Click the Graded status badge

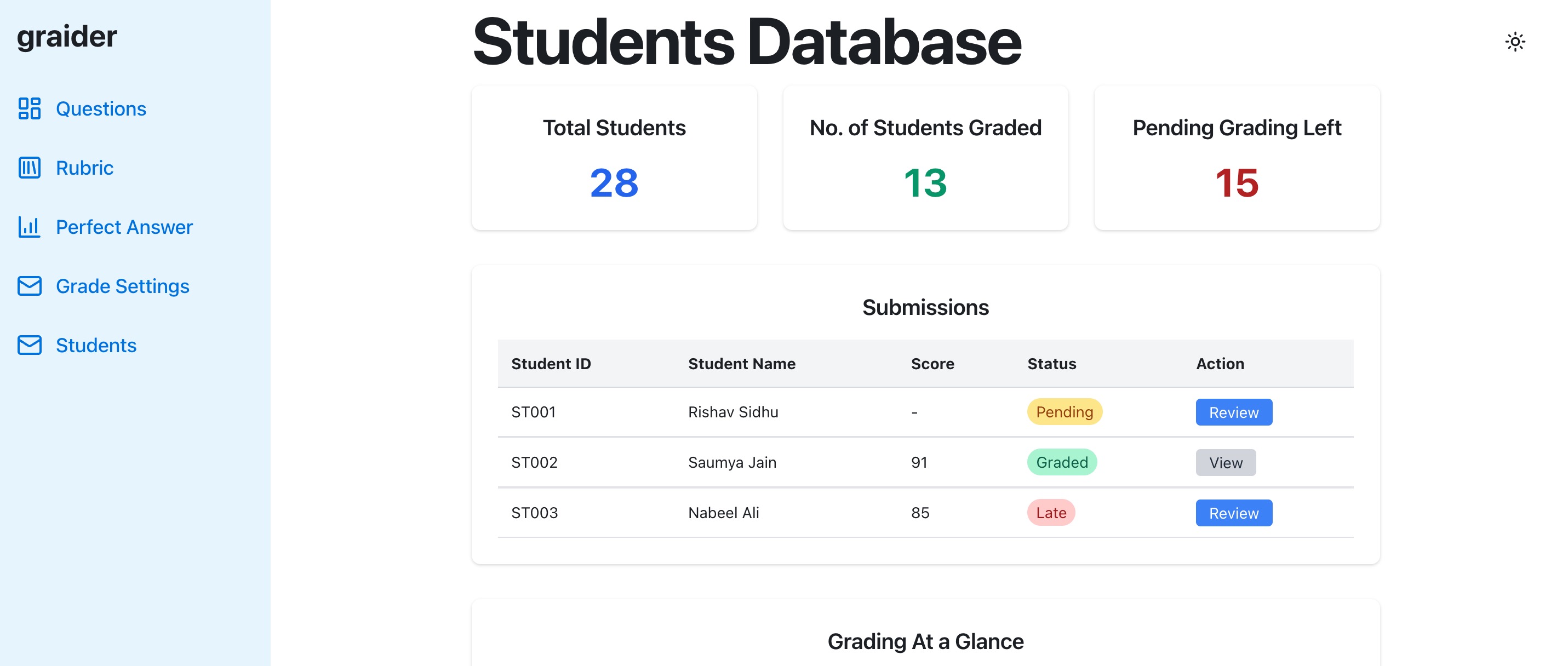point(1062,463)
